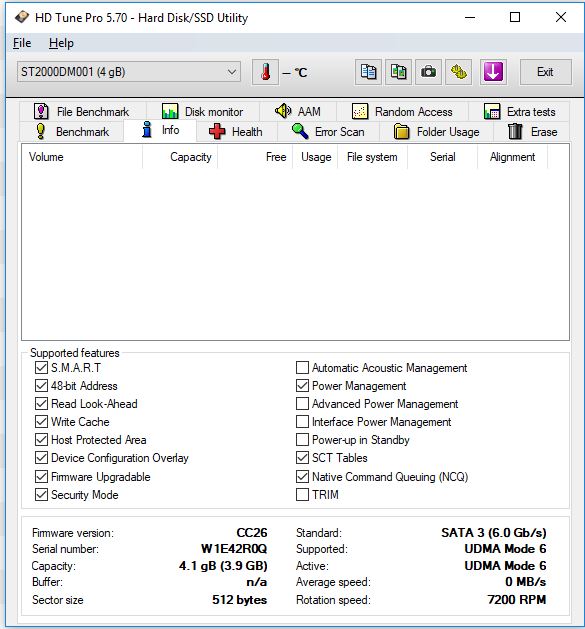The width and height of the screenshot is (585, 629).
Task: Open the AAM tab
Action: (x=298, y=111)
